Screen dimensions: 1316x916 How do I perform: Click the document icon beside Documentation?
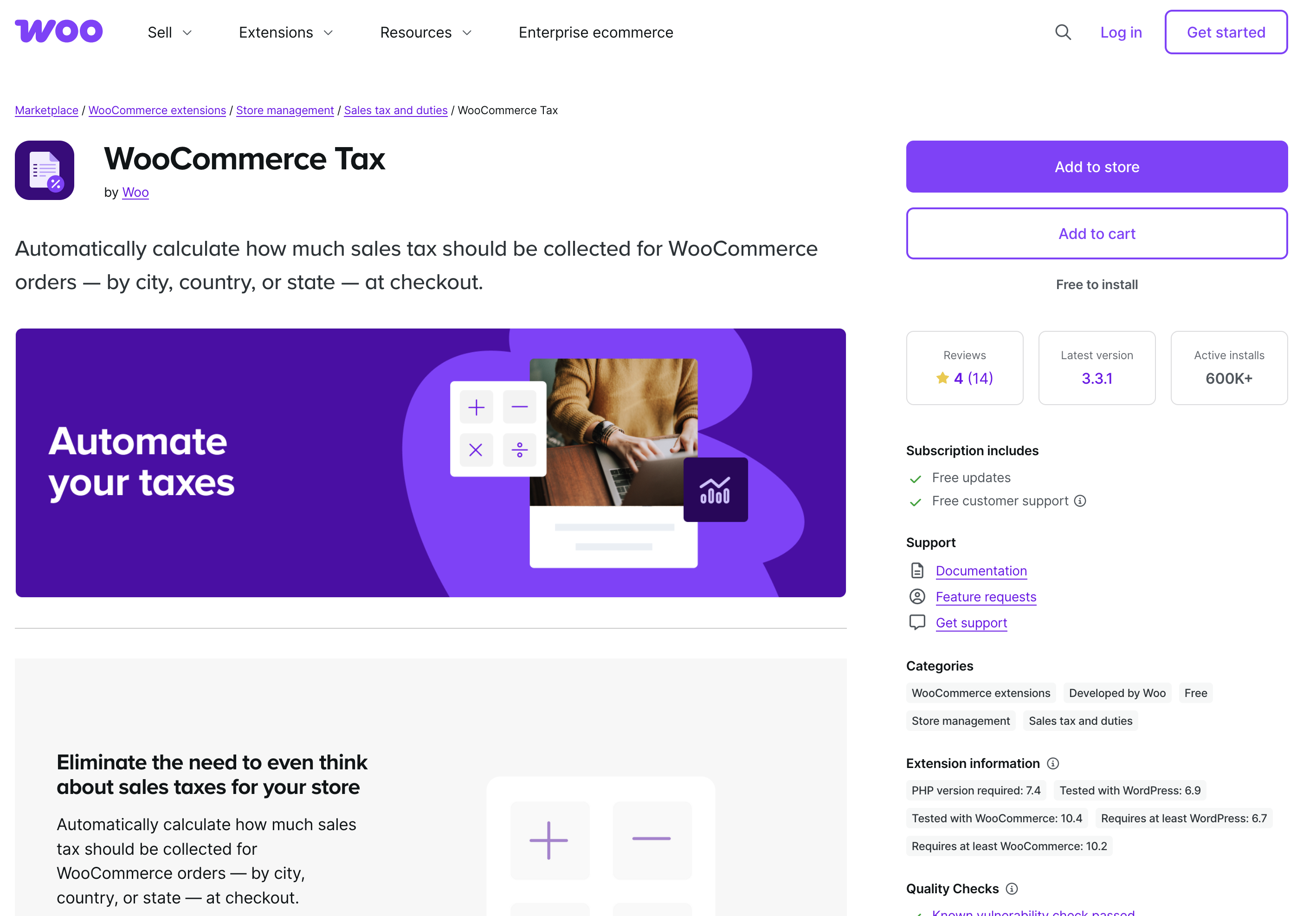(918, 570)
